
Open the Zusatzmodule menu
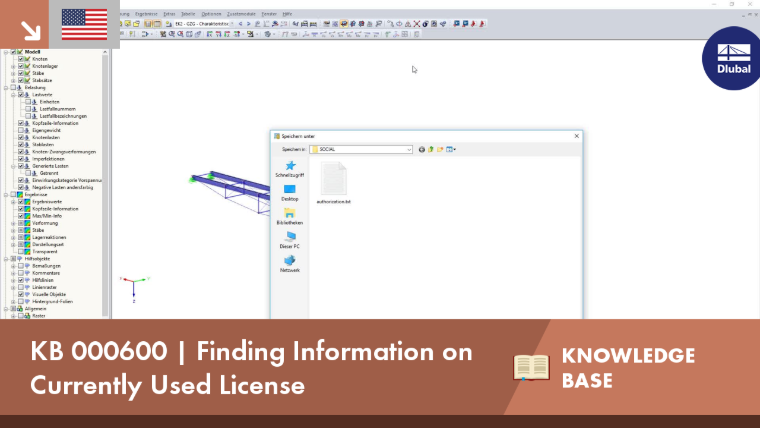tap(241, 14)
